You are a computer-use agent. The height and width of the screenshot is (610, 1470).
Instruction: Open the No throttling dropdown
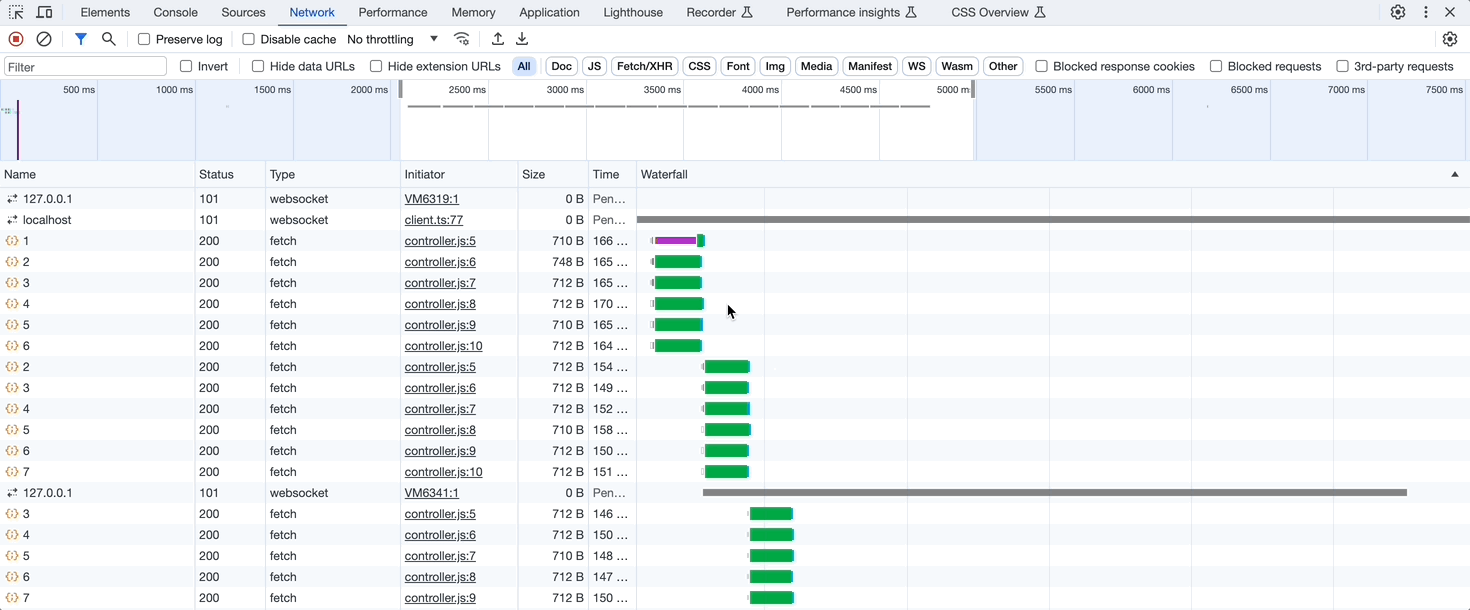click(392, 39)
